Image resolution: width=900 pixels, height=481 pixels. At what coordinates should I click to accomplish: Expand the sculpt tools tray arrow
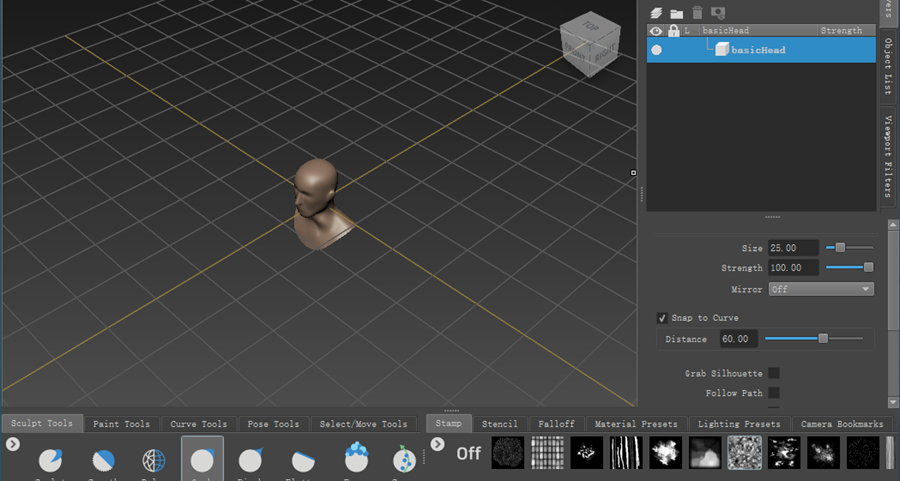(x=13, y=444)
